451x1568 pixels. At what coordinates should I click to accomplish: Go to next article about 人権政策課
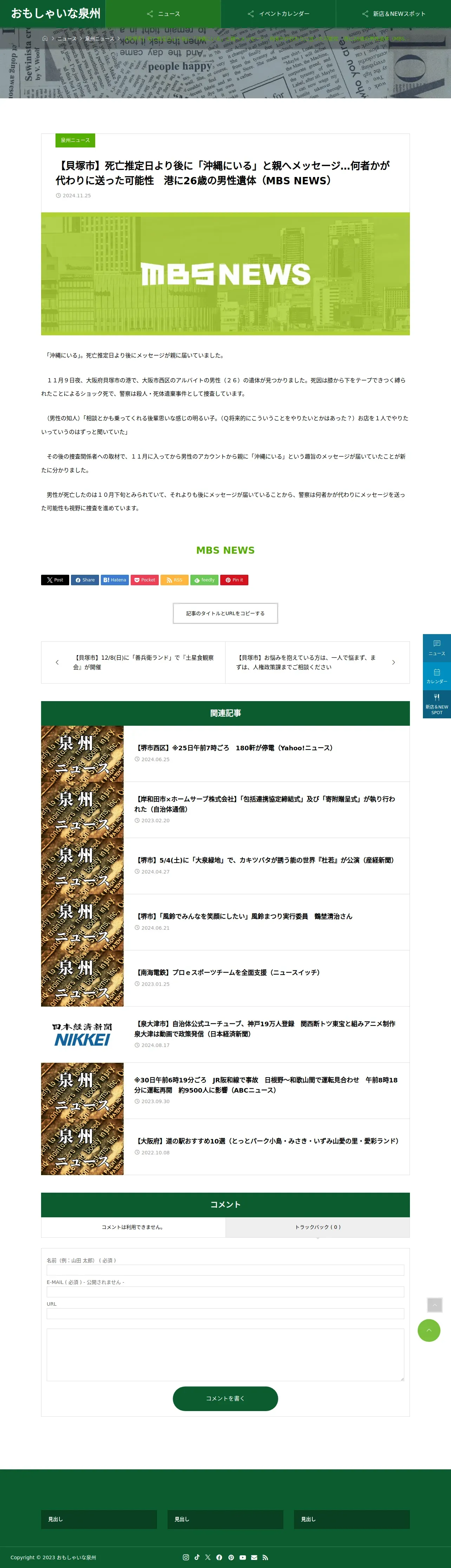(x=317, y=662)
